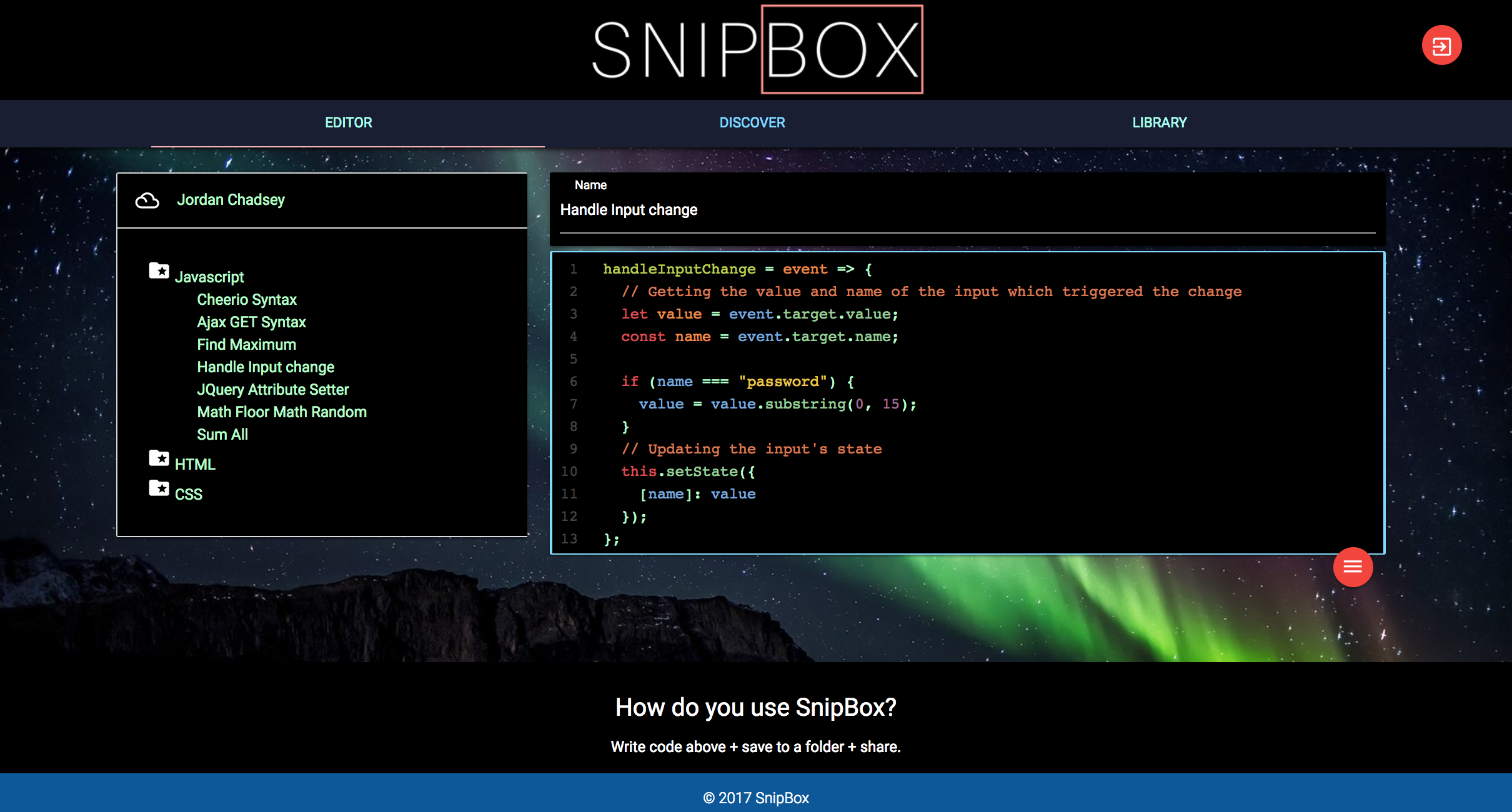Switch to the Discover tab
This screenshot has width=1512, height=812.
coord(752,123)
